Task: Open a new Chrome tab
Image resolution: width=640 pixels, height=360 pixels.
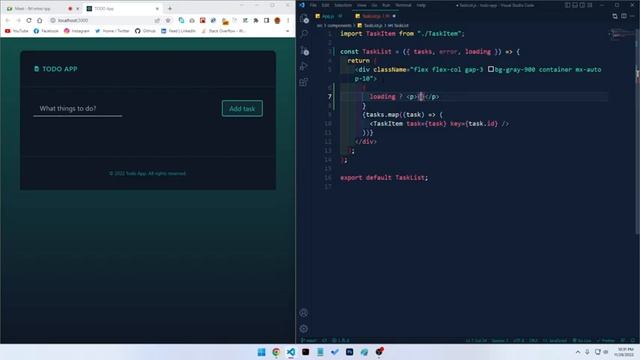Action: [170, 8]
